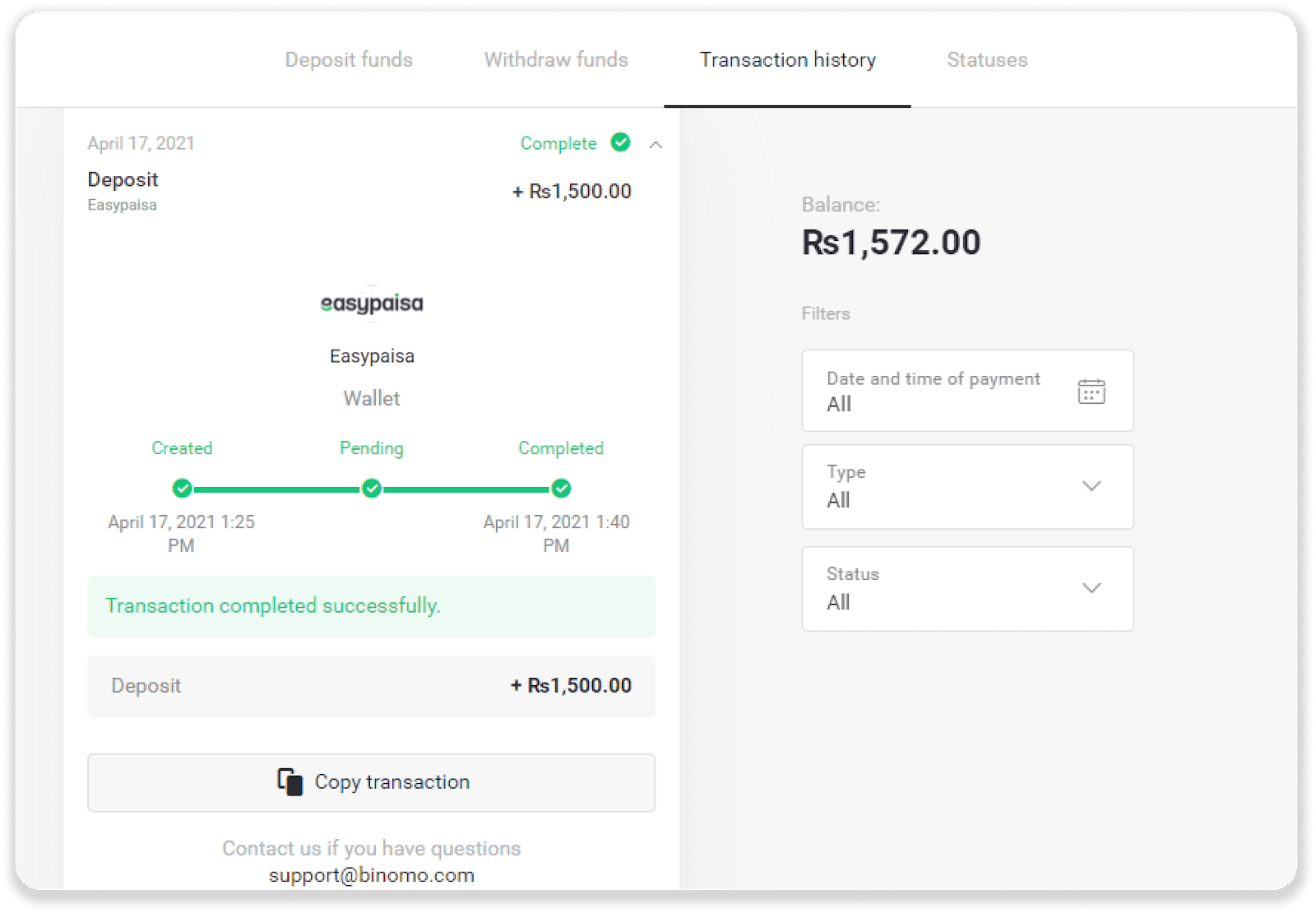Viewport: 1316px width, 913px height.
Task: Switch to the Deposit funds tab
Action: pos(349,60)
